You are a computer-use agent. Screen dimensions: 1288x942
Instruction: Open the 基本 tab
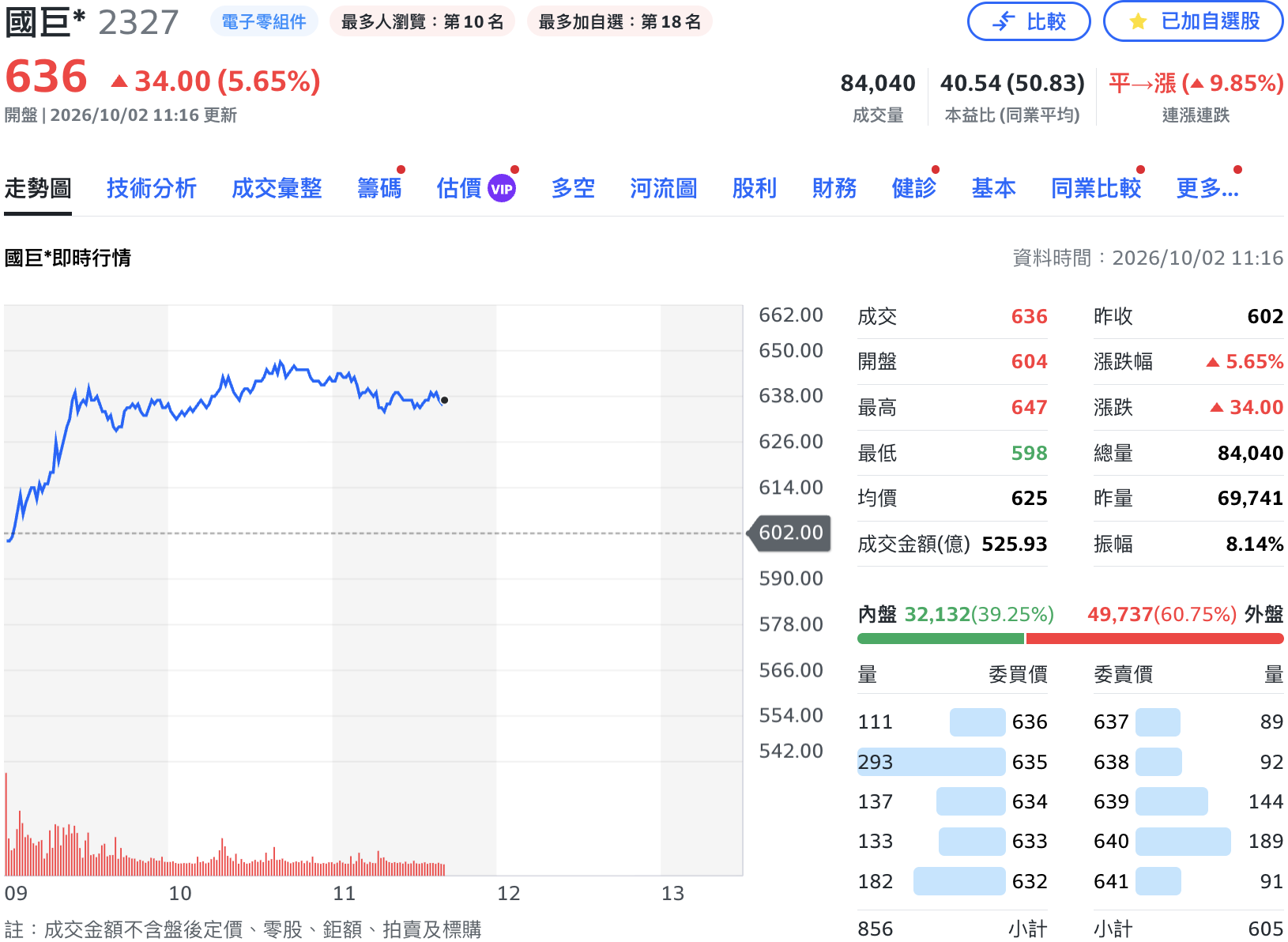click(x=994, y=188)
